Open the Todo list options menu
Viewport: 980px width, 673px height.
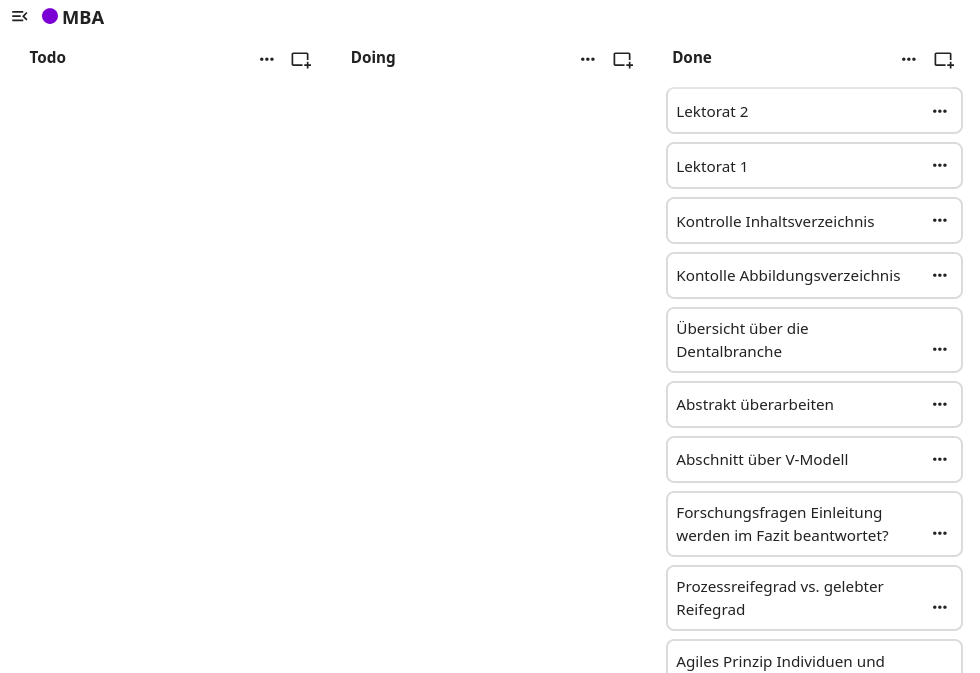point(267,60)
